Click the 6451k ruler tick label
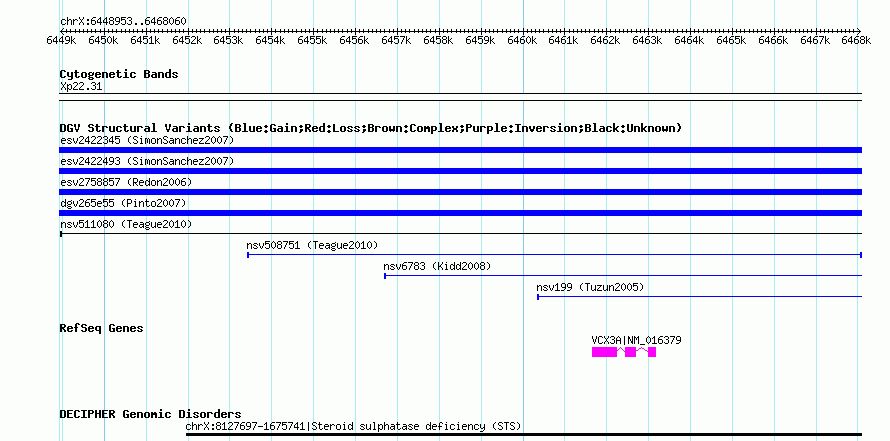This screenshot has width=890, height=441. tap(145, 40)
